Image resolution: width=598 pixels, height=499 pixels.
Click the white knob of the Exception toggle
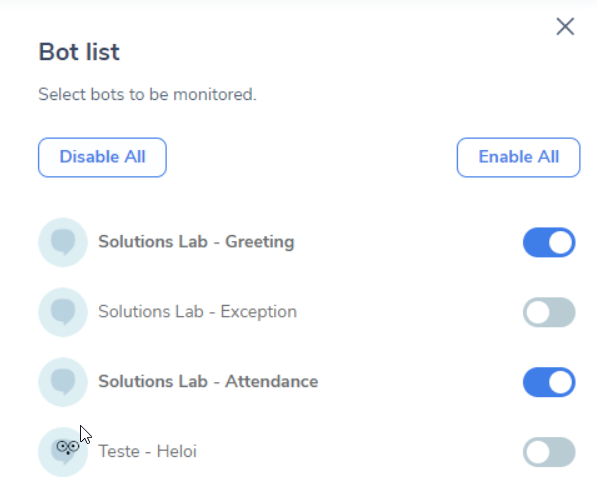[537, 312]
